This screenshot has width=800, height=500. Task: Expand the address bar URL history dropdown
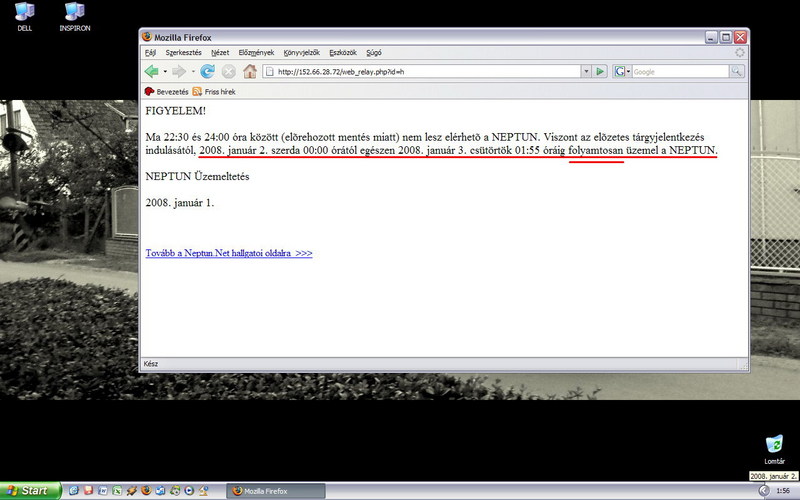point(586,71)
